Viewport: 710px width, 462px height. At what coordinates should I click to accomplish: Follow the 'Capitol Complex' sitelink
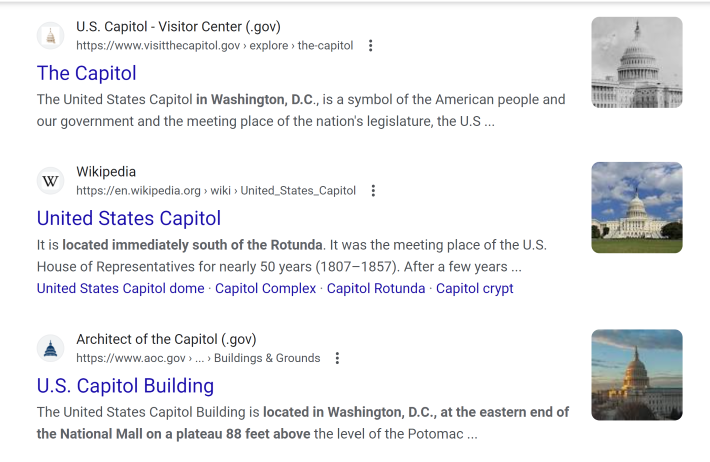pos(265,289)
